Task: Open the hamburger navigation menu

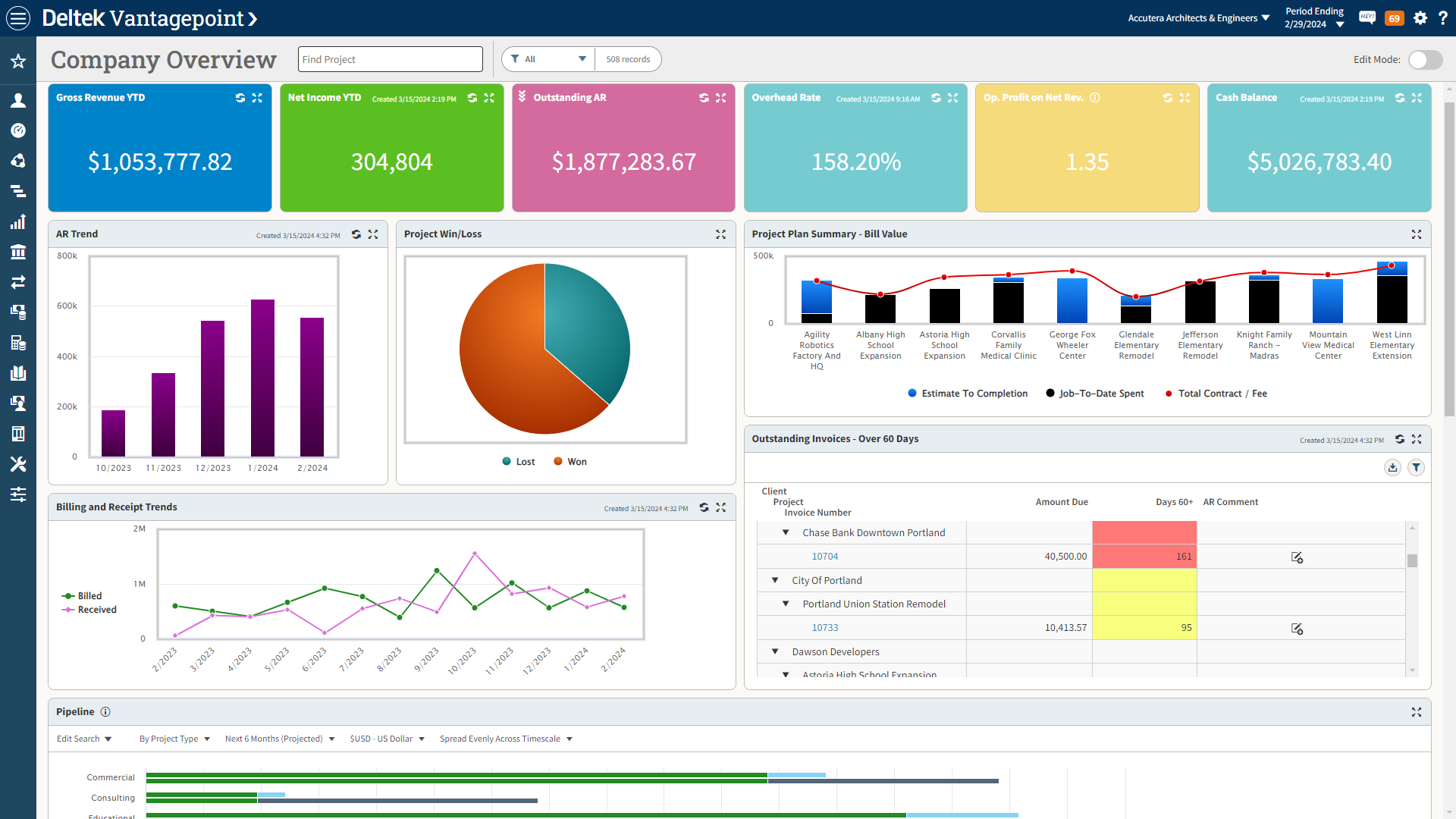Action: 18,18
